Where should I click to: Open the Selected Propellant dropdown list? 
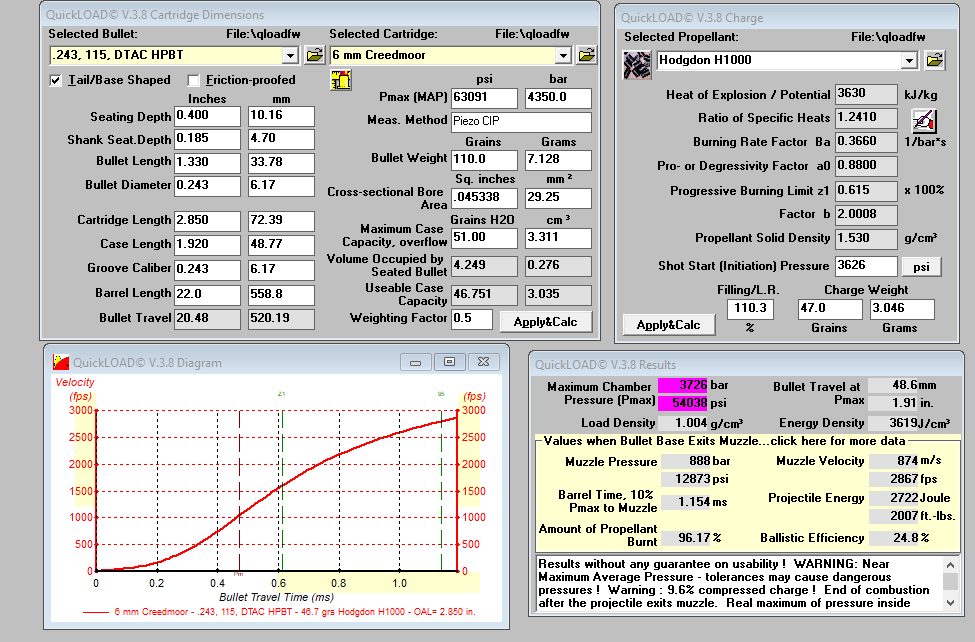pos(909,60)
